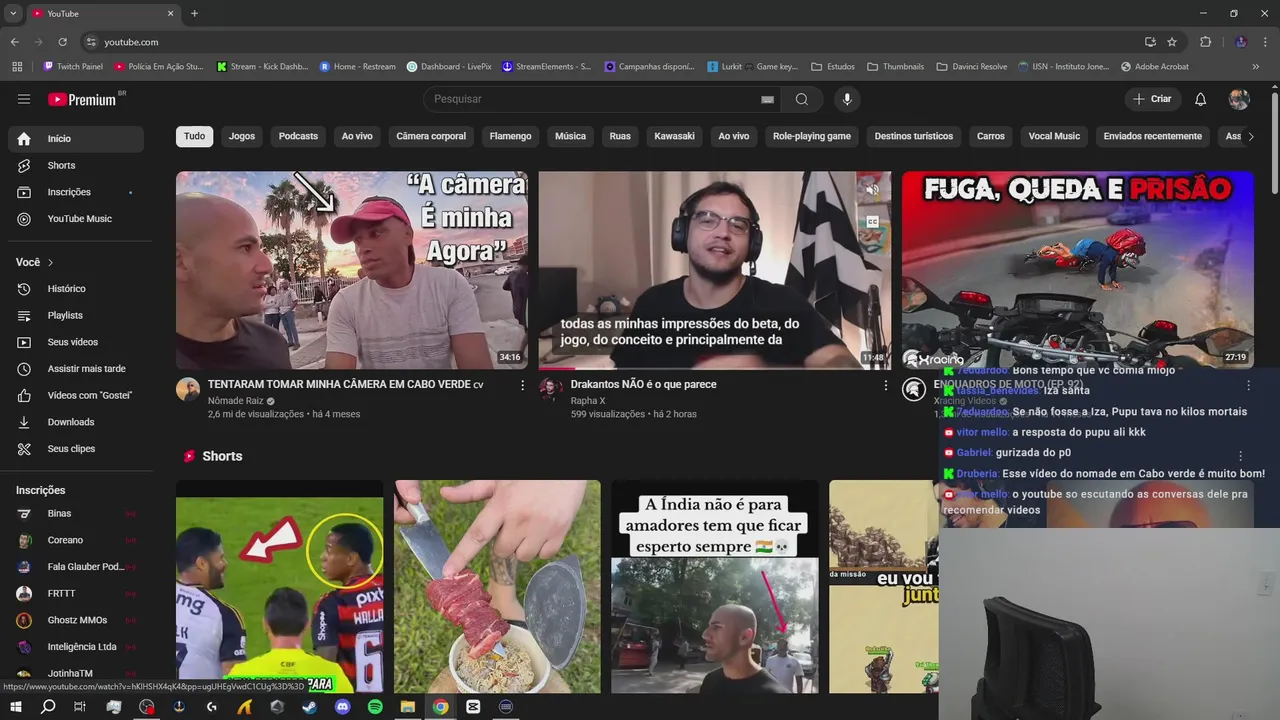Open Assistir mais tarde list
Screen dimensions: 1280x720
[76, 369]
